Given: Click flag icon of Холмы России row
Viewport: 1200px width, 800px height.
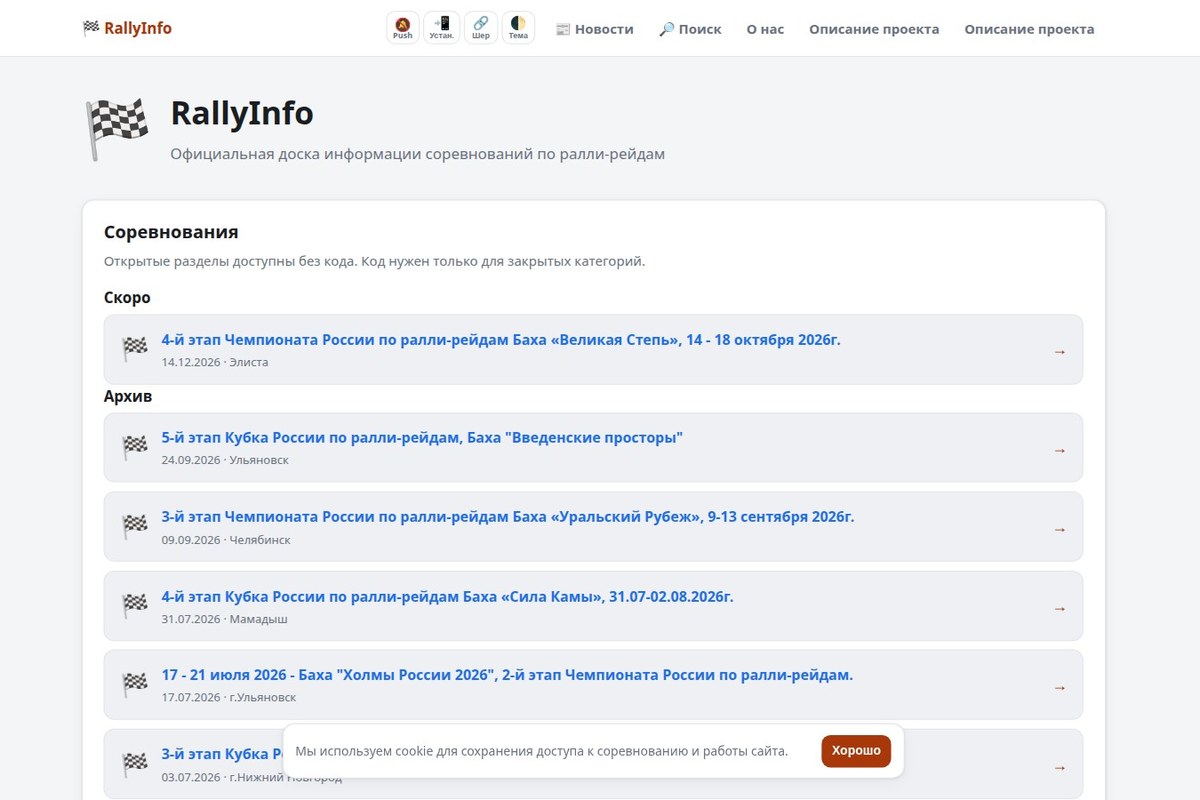Looking at the screenshot, I should pos(135,685).
